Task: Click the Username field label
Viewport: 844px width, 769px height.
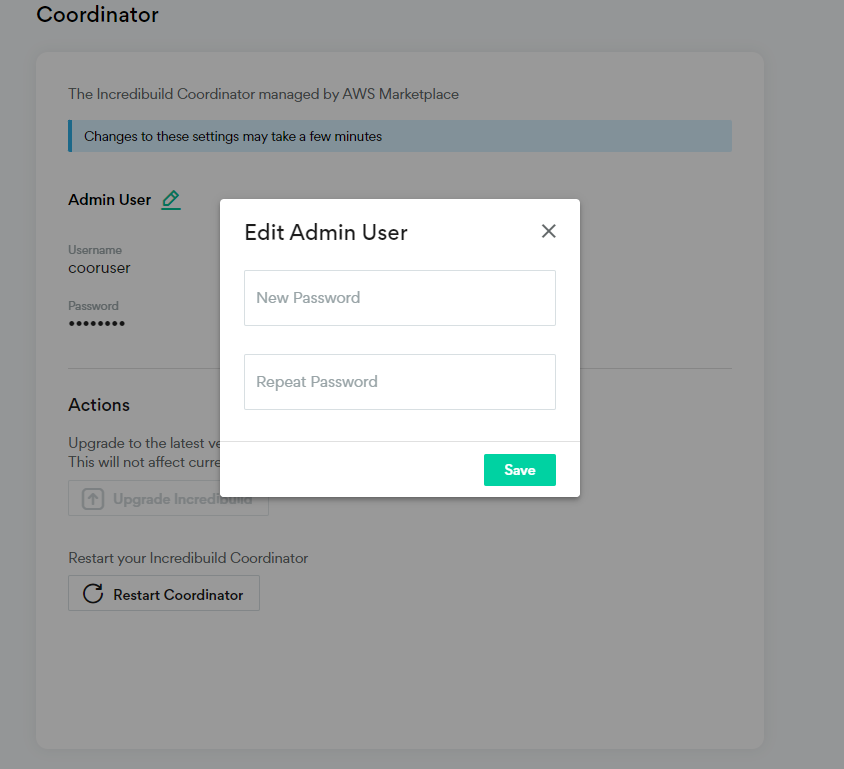Action: click(95, 250)
